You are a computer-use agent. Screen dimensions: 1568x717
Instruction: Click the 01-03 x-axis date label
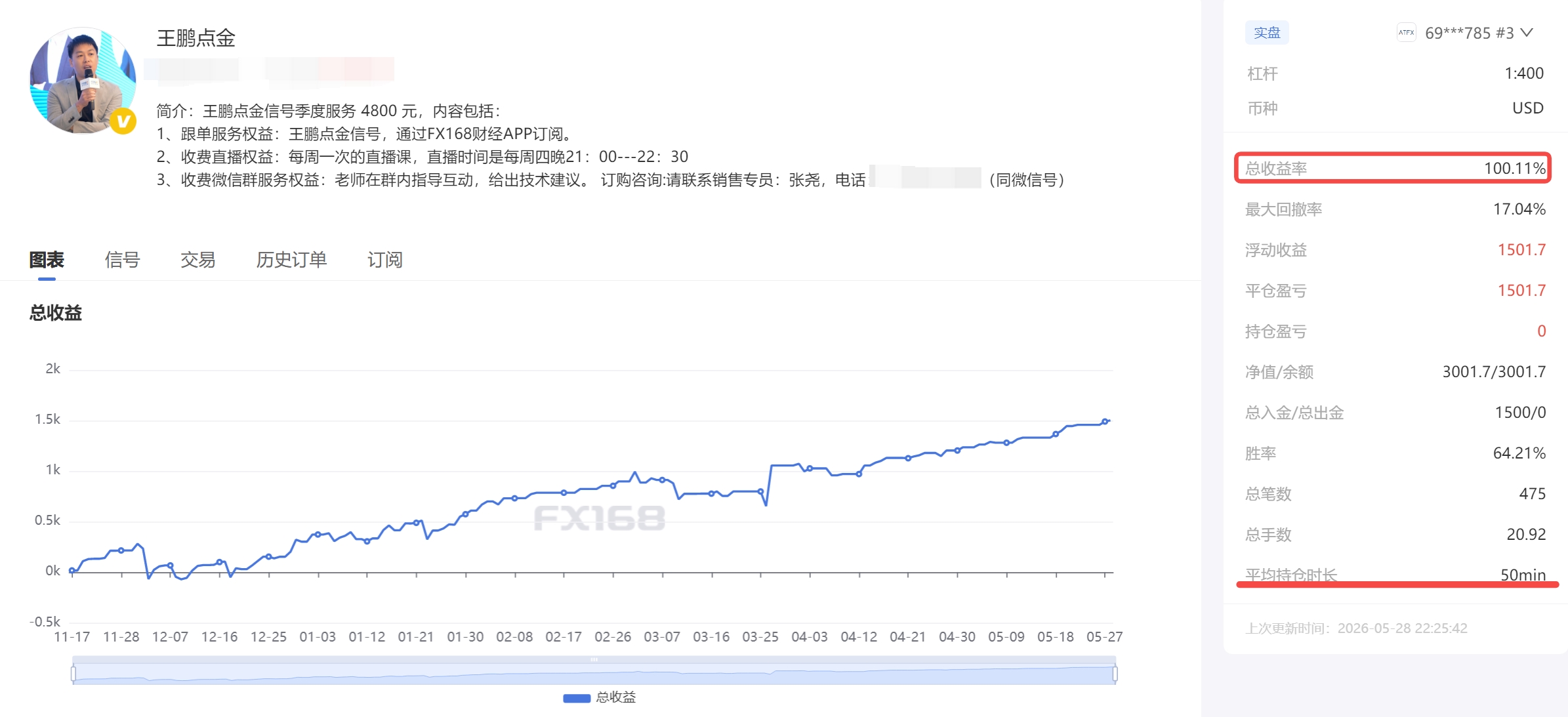[318, 637]
